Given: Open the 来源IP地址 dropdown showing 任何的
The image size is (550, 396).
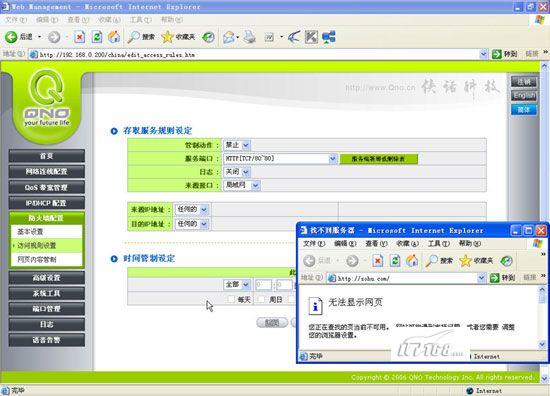Looking at the screenshot, I should [x=192, y=209].
